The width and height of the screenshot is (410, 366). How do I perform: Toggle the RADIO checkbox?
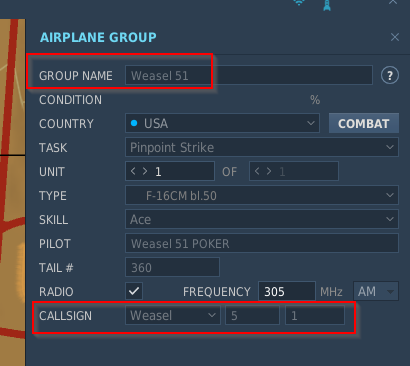coord(134,291)
